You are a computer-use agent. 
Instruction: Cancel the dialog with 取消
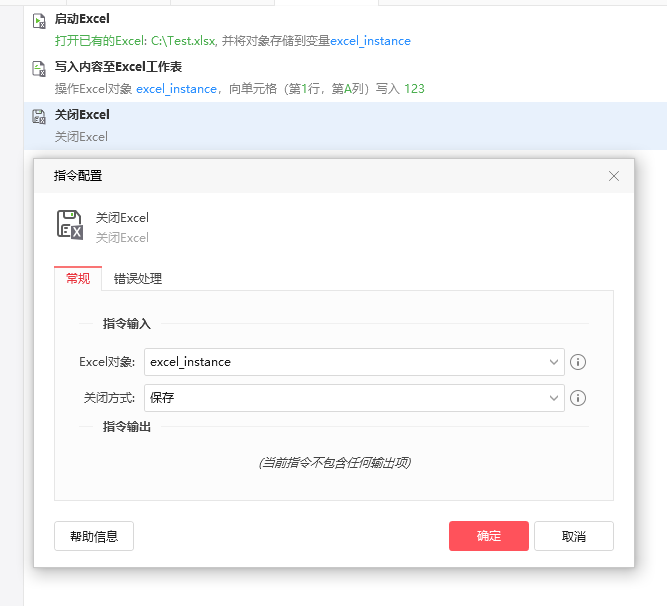point(574,536)
